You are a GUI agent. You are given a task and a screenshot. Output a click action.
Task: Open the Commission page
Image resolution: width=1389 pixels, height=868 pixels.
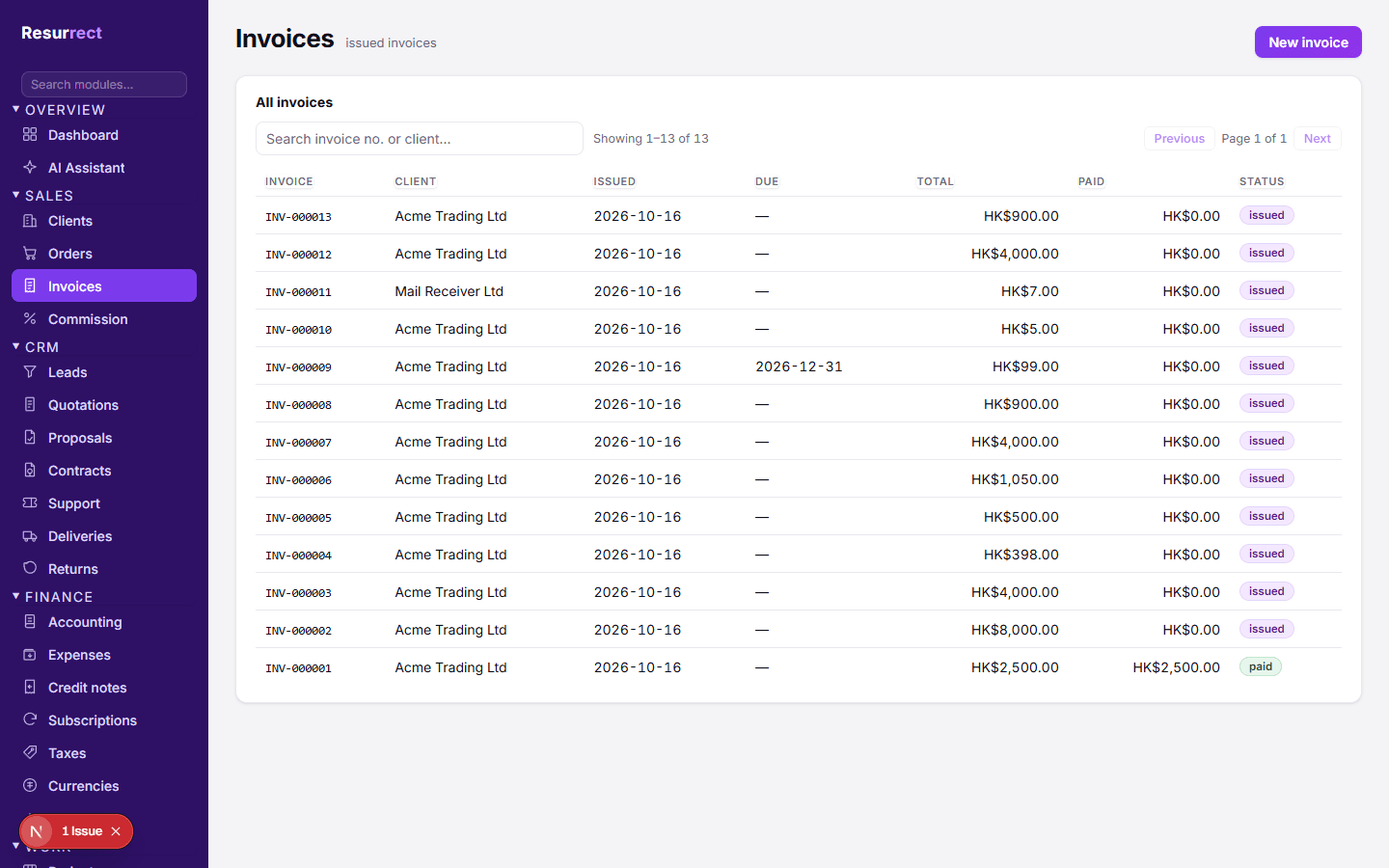pyautogui.click(x=104, y=319)
